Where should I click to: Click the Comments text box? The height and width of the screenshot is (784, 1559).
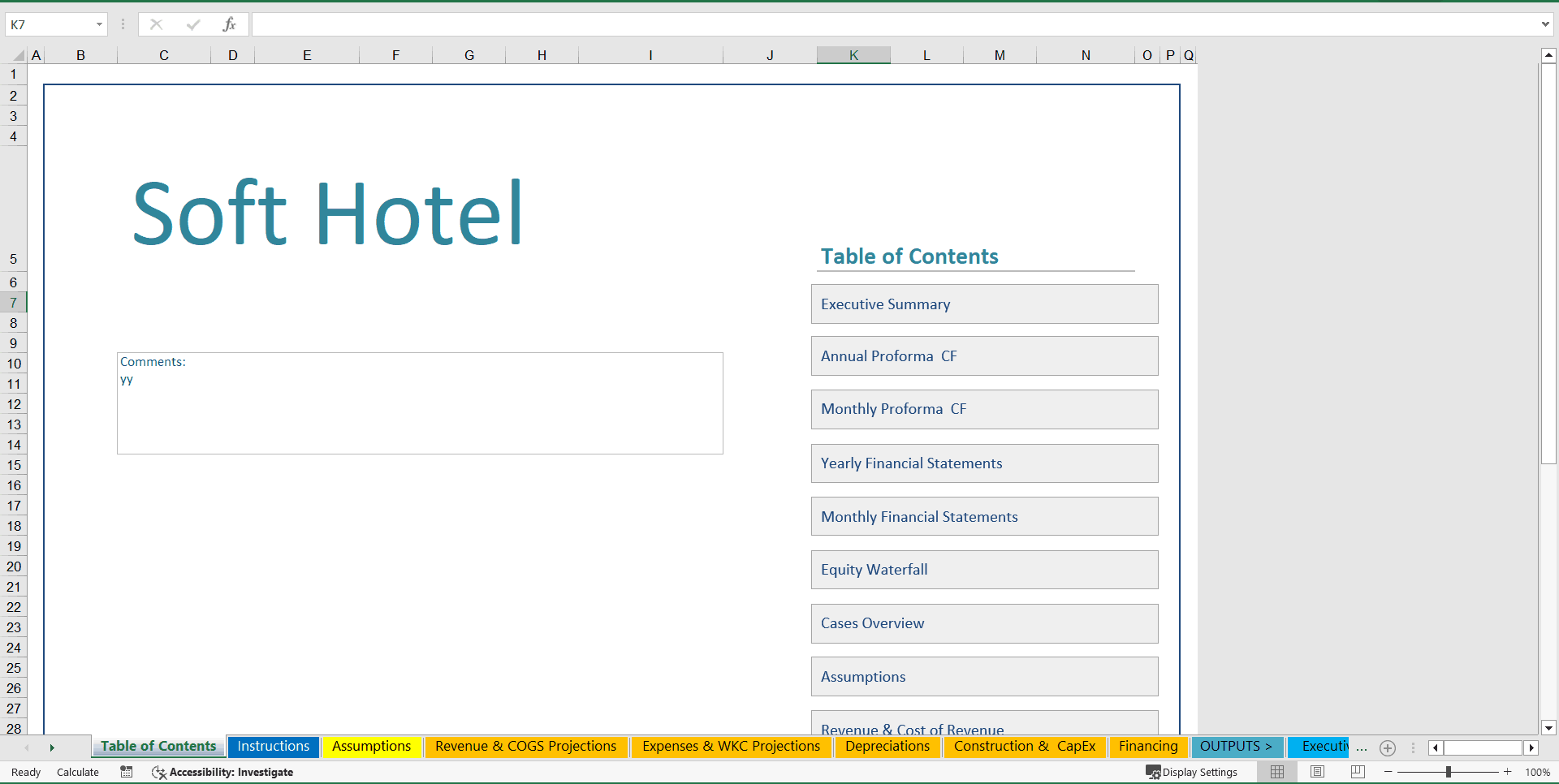click(420, 403)
